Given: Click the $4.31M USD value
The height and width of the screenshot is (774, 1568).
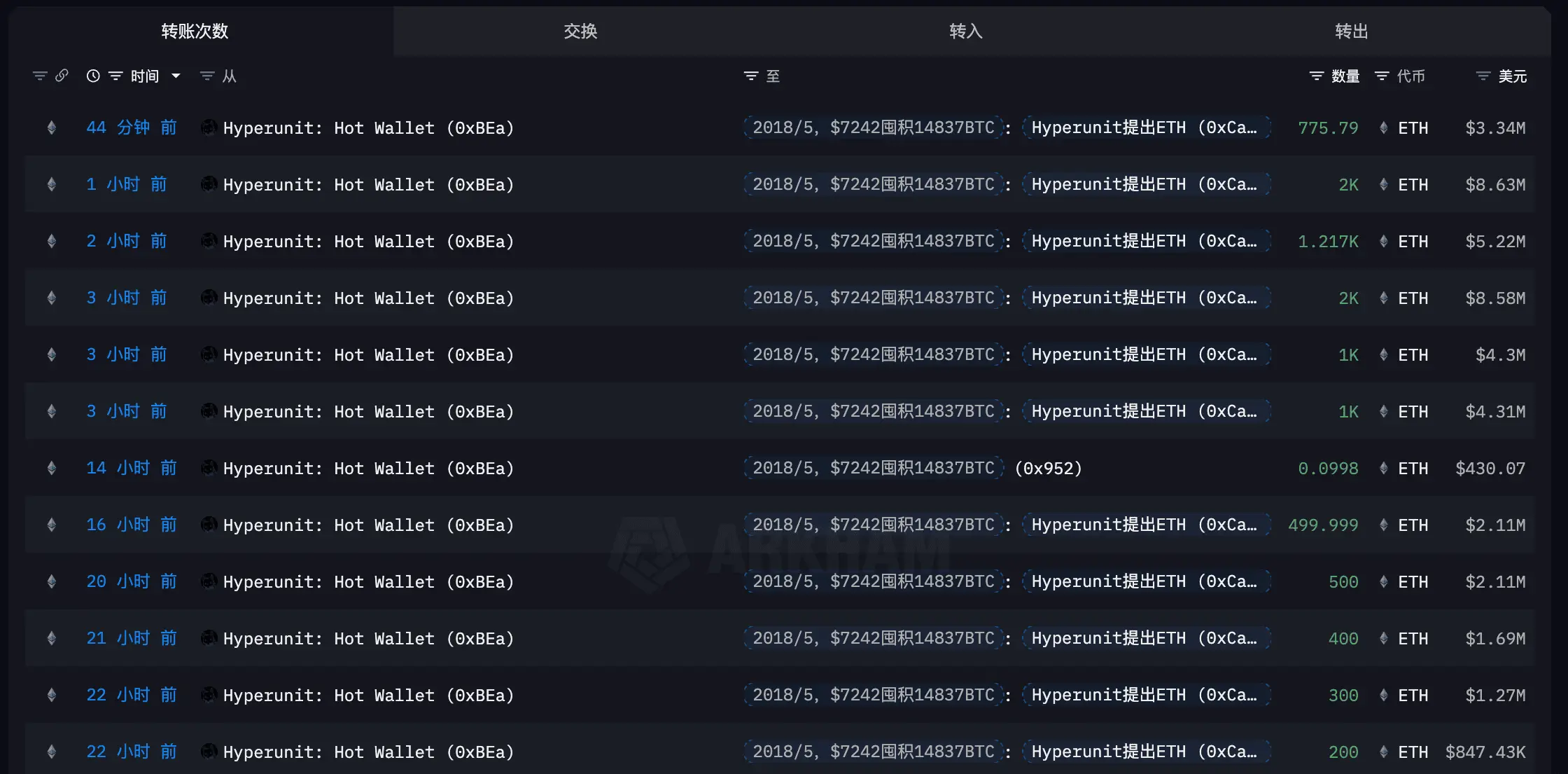Looking at the screenshot, I should coord(1495,412).
